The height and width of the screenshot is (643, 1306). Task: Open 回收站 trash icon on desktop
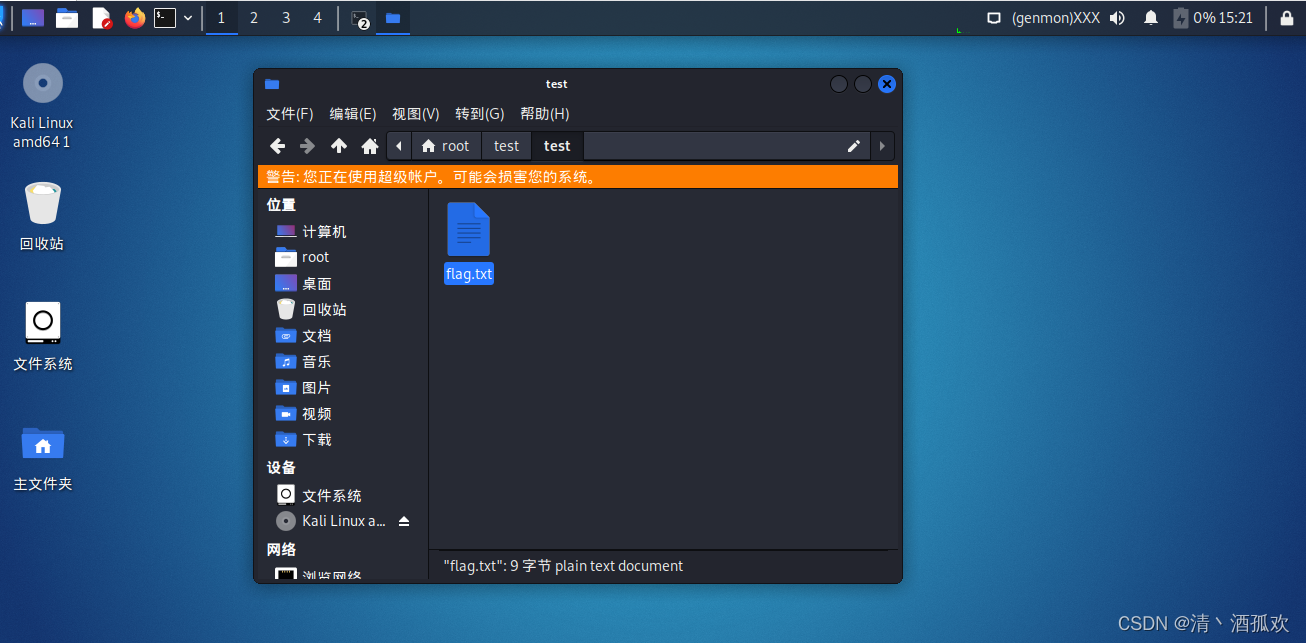coord(42,216)
